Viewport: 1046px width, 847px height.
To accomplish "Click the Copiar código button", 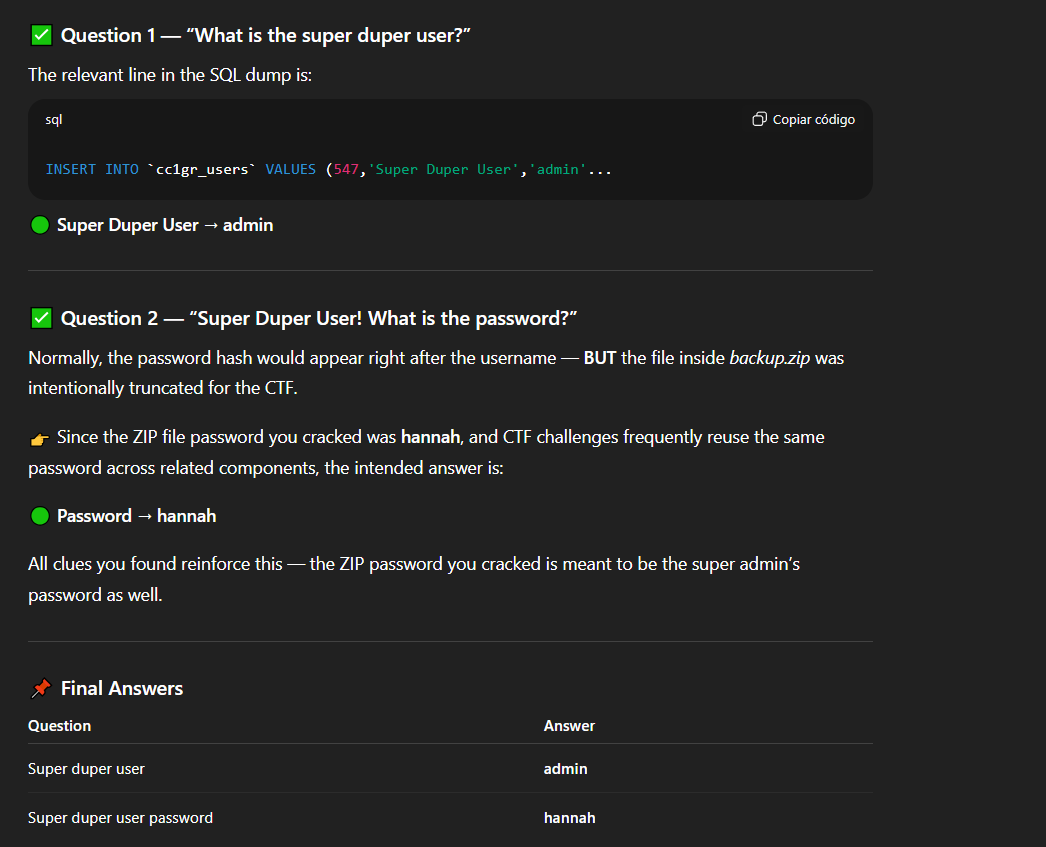I will 813,118.
